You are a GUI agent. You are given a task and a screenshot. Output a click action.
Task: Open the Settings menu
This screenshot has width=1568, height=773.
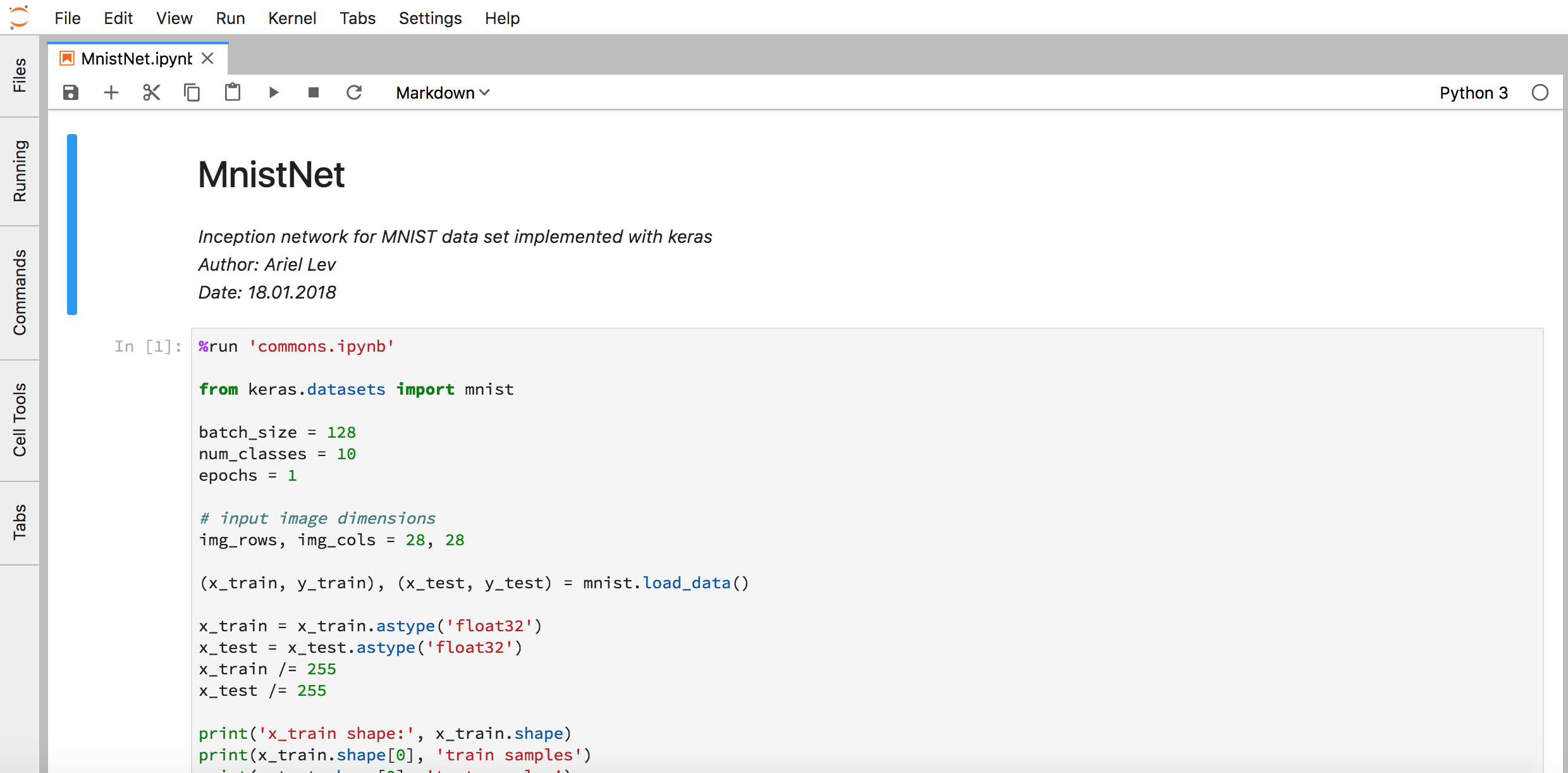pos(430,18)
